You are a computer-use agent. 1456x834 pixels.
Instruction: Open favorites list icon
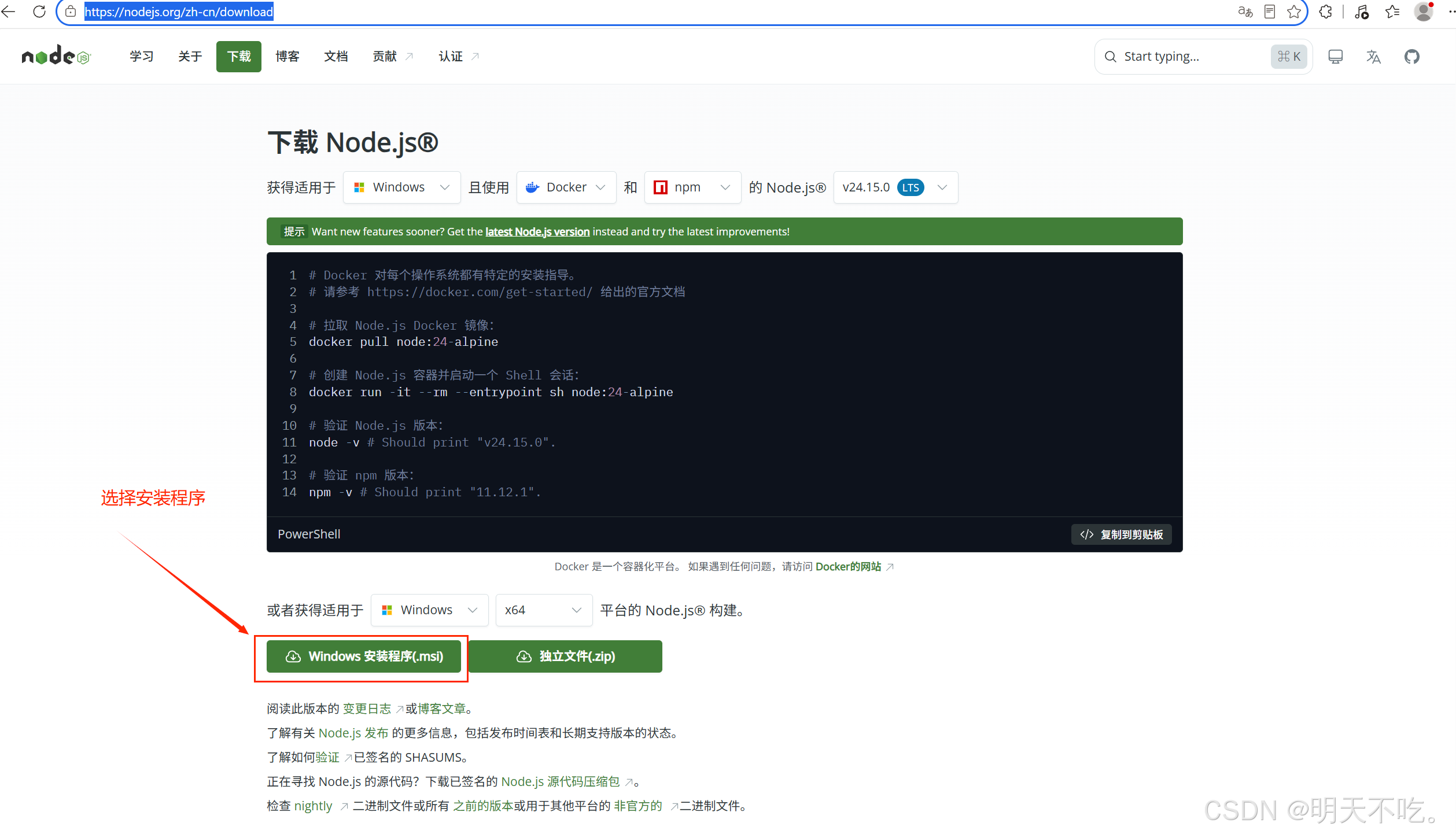pyautogui.click(x=1393, y=12)
